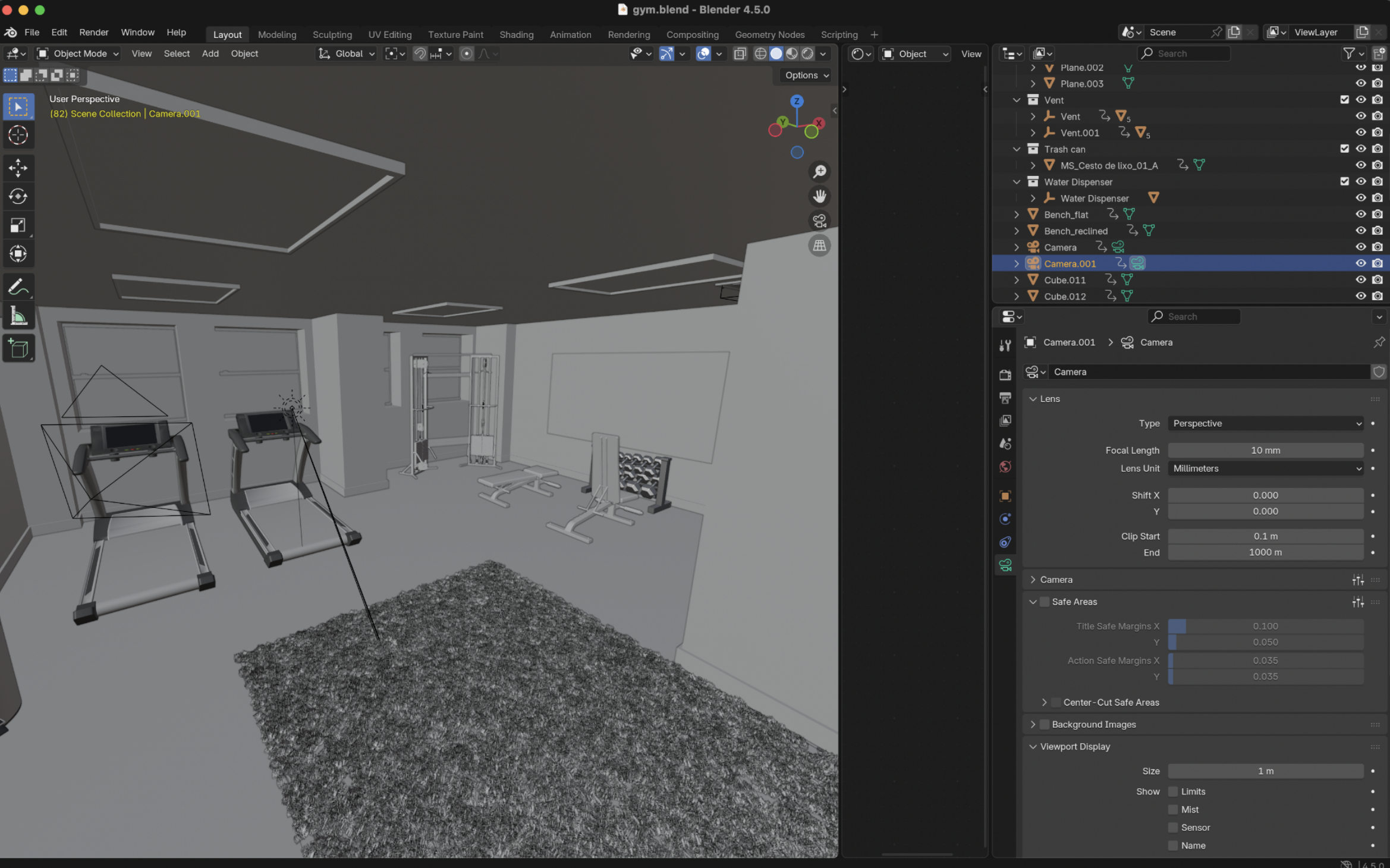Switch to wireframe viewport shading
The image size is (1390, 868).
(x=760, y=54)
